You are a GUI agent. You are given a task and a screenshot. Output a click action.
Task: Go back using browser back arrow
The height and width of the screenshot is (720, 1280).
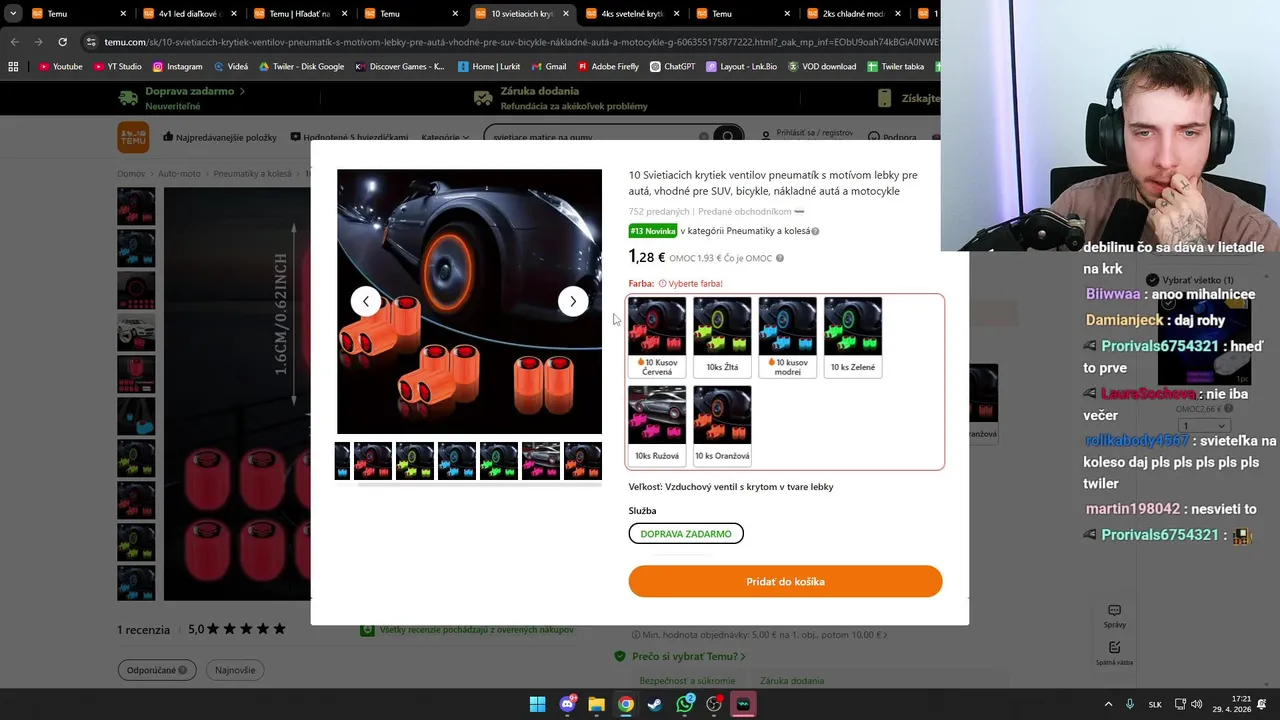[14, 42]
